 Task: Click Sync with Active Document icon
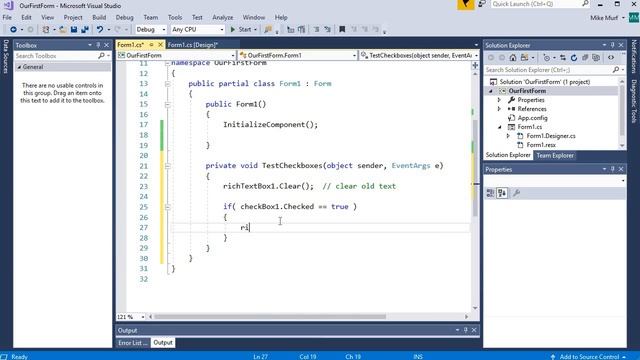[563, 58]
